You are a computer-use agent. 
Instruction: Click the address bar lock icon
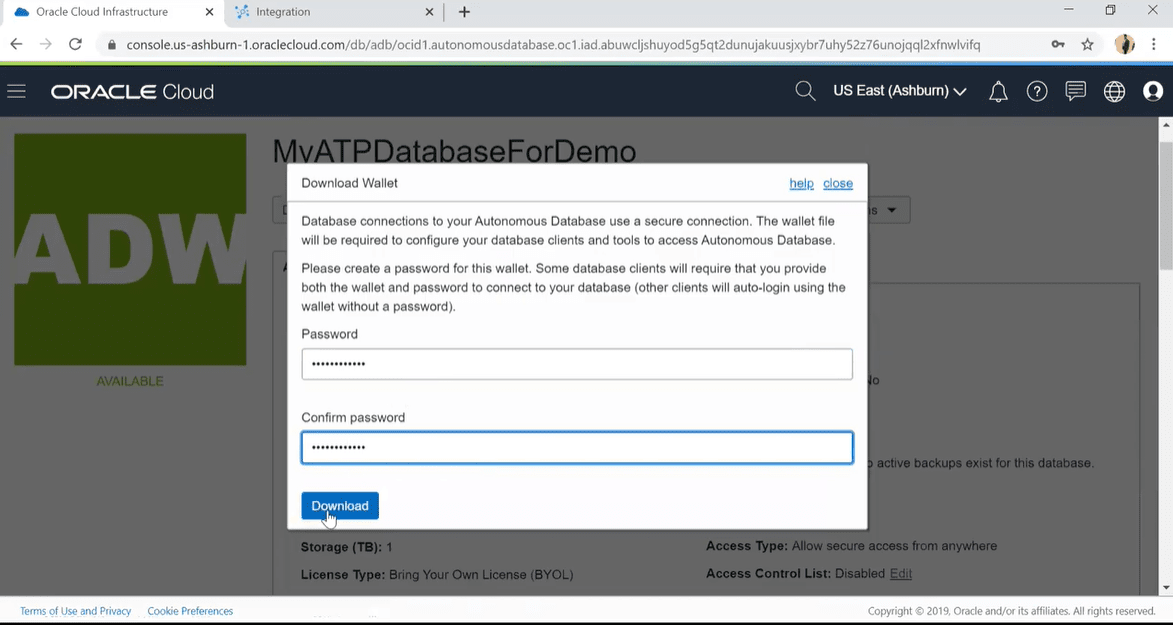[112, 45]
